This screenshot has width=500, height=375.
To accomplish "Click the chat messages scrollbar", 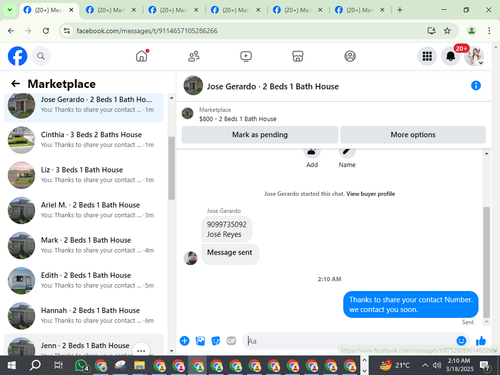I will (x=486, y=262).
